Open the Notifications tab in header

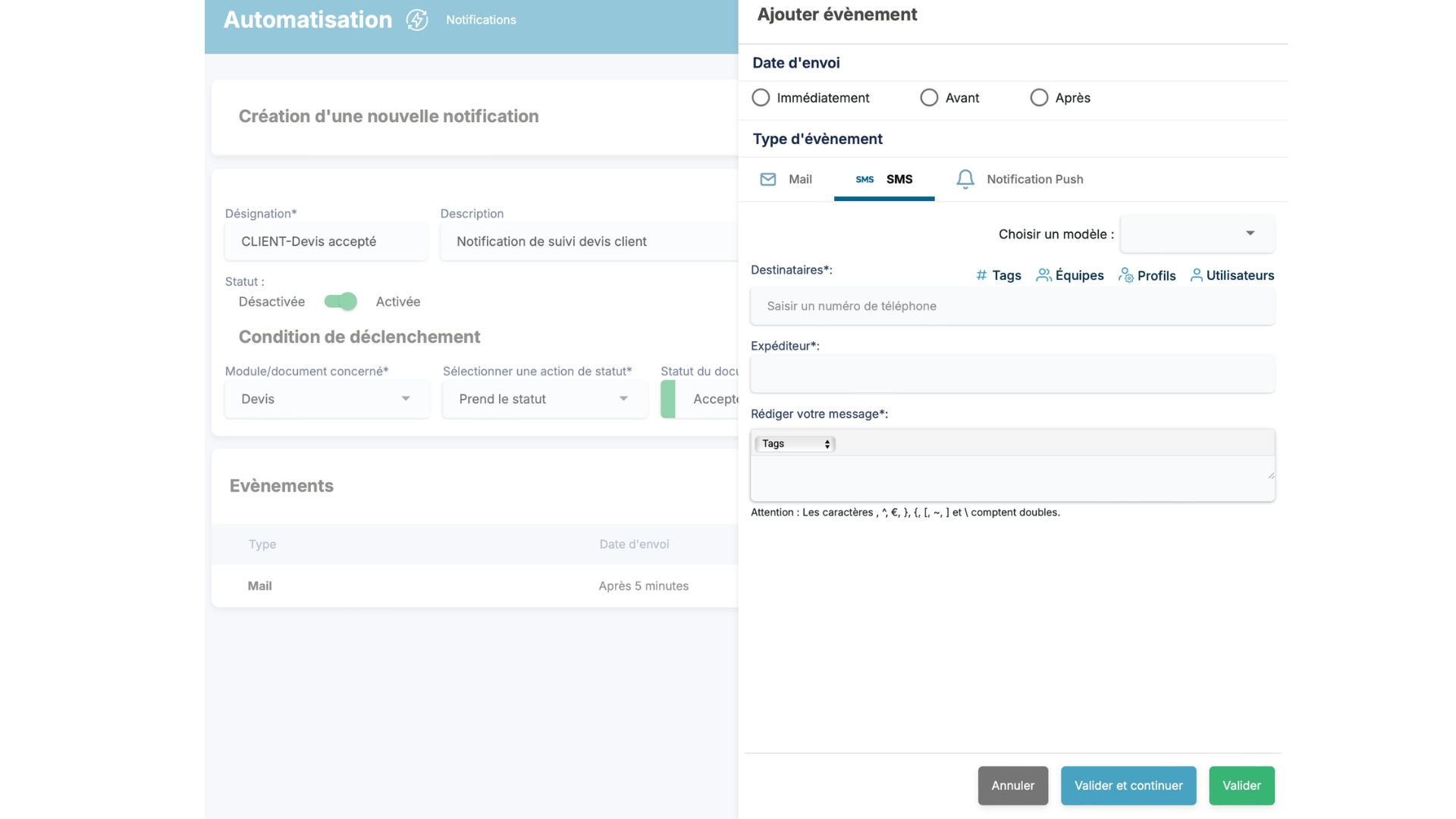[481, 20]
